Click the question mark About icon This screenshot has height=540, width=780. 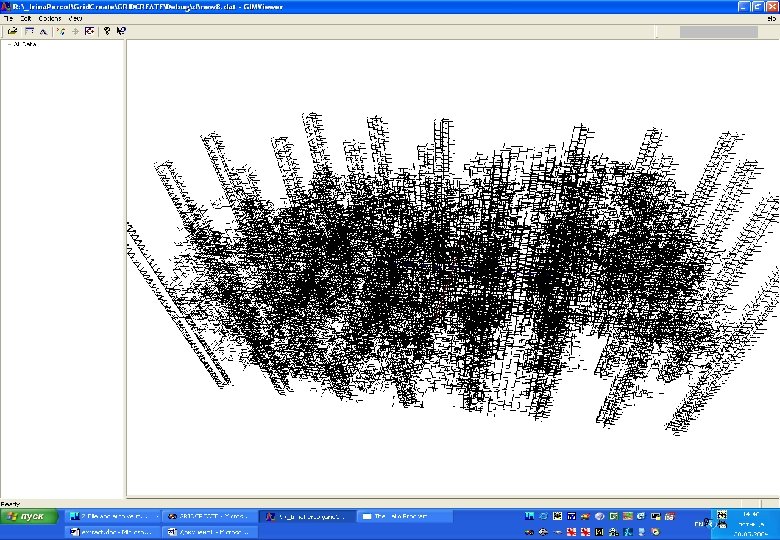[x=106, y=31]
